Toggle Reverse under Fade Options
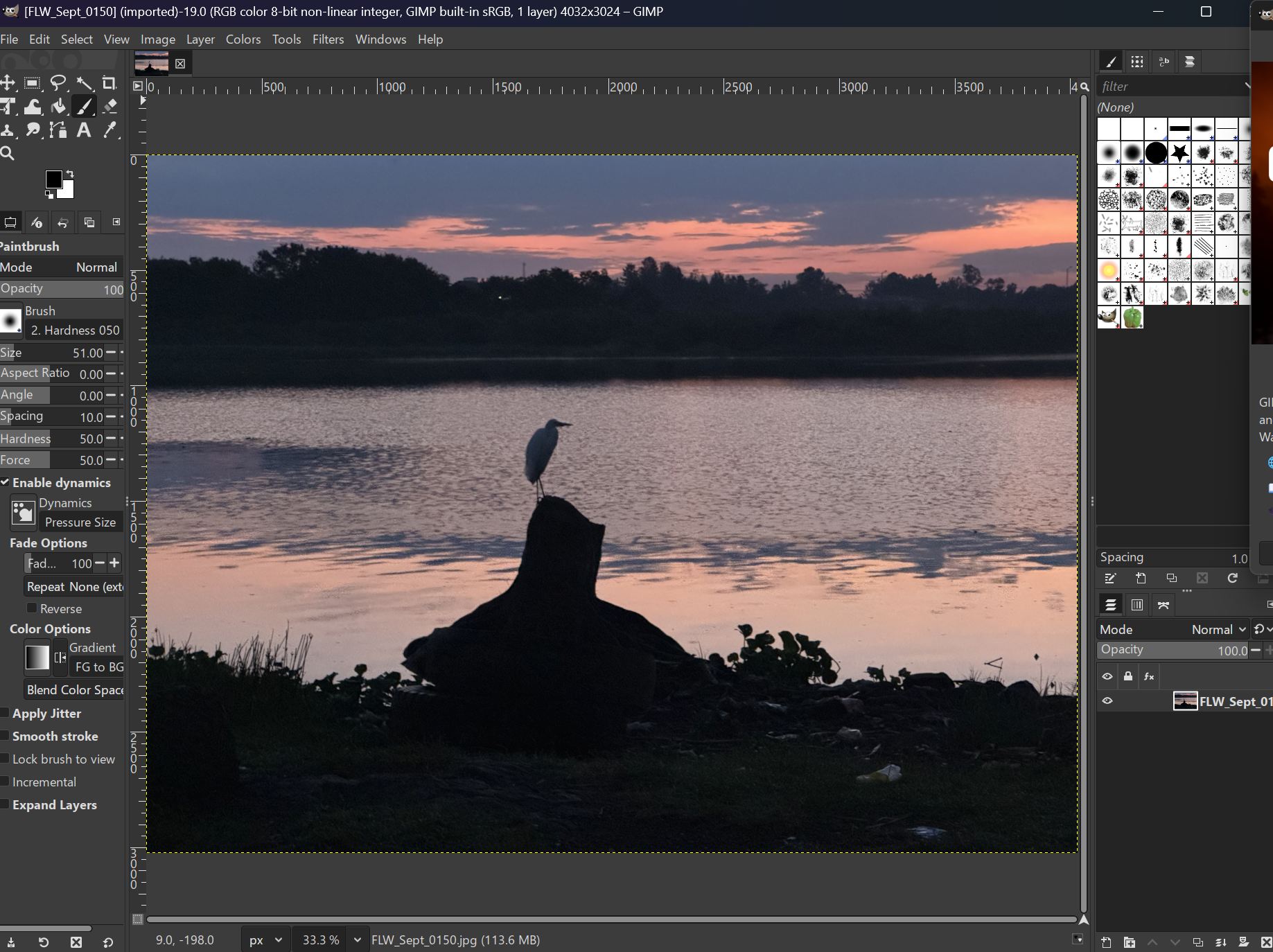 (x=32, y=609)
